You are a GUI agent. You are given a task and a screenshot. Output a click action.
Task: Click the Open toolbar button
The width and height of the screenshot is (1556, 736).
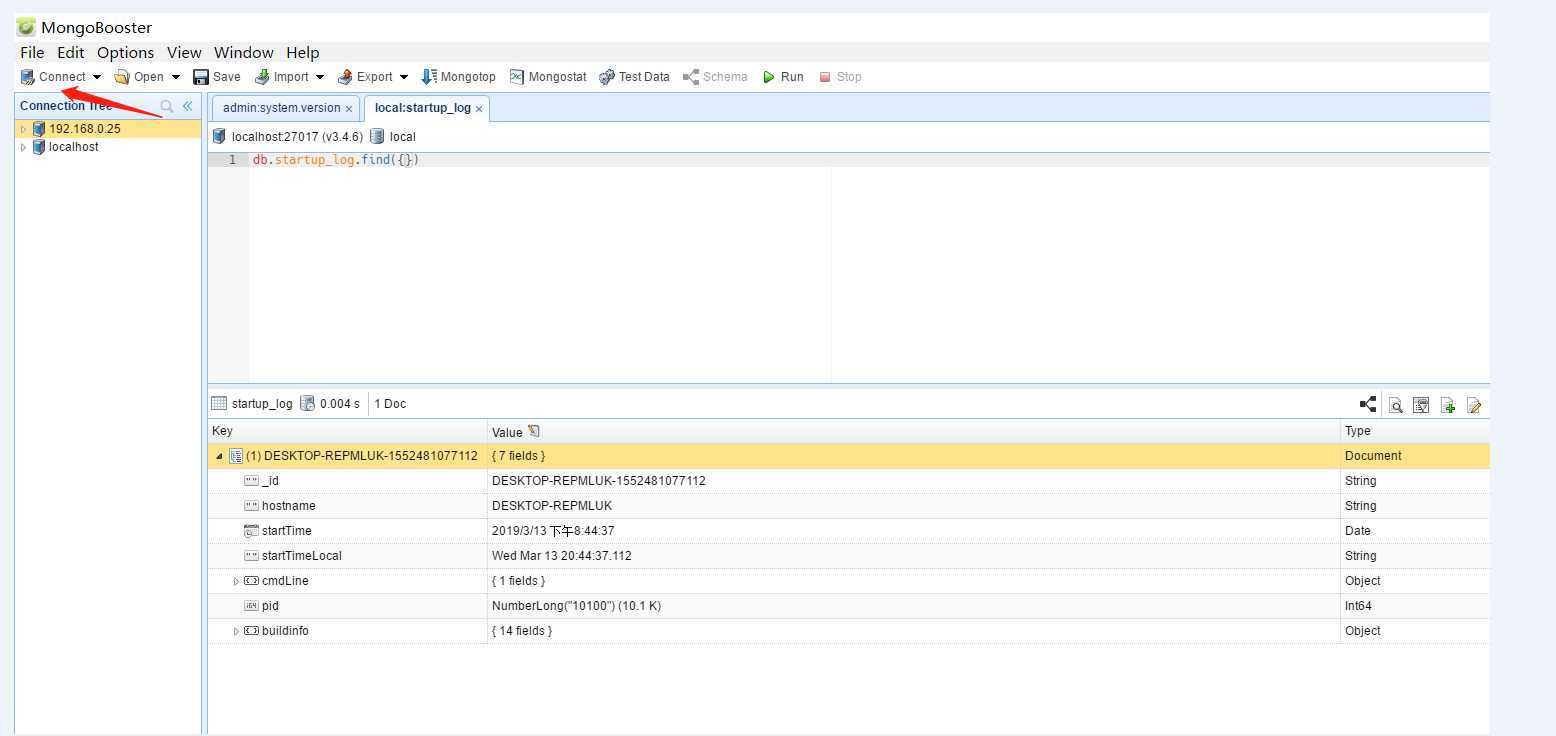click(x=139, y=77)
